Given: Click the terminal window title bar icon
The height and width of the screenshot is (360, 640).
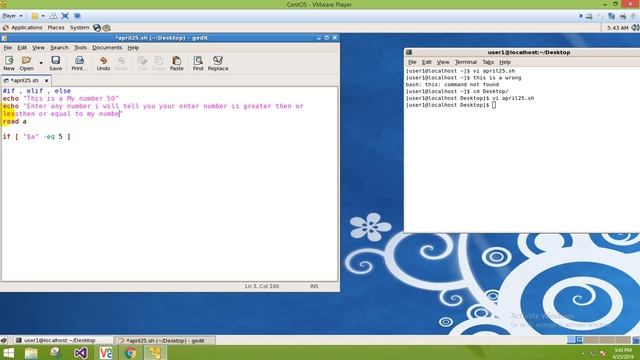Looking at the screenshot, I should (x=409, y=52).
